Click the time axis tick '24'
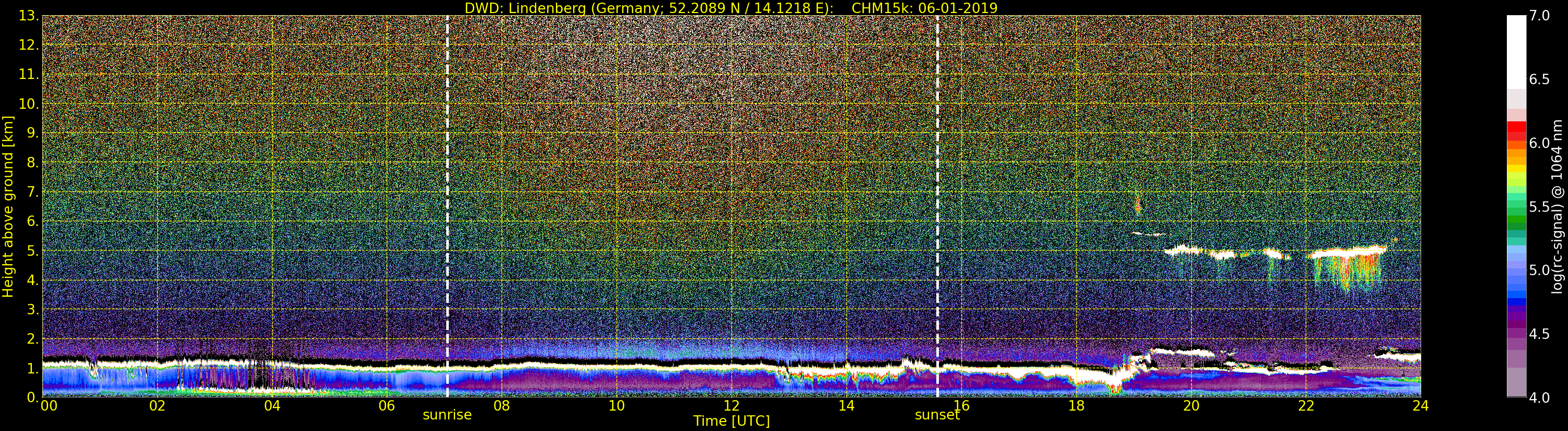The width and height of the screenshot is (1568, 431). [x=1421, y=405]
